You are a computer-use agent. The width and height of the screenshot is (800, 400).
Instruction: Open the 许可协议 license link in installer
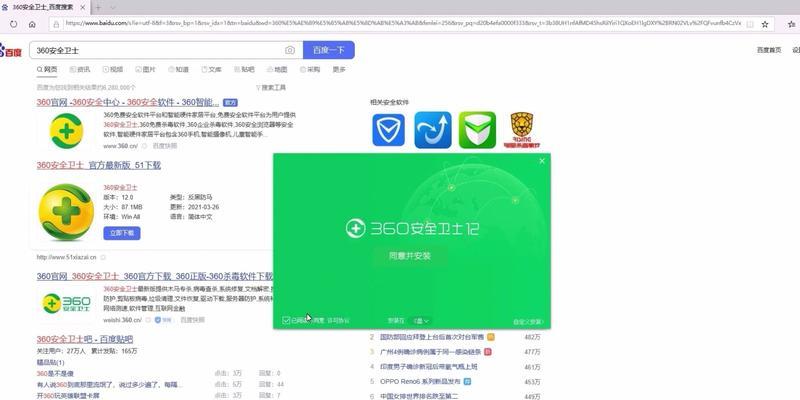[338, 321]
